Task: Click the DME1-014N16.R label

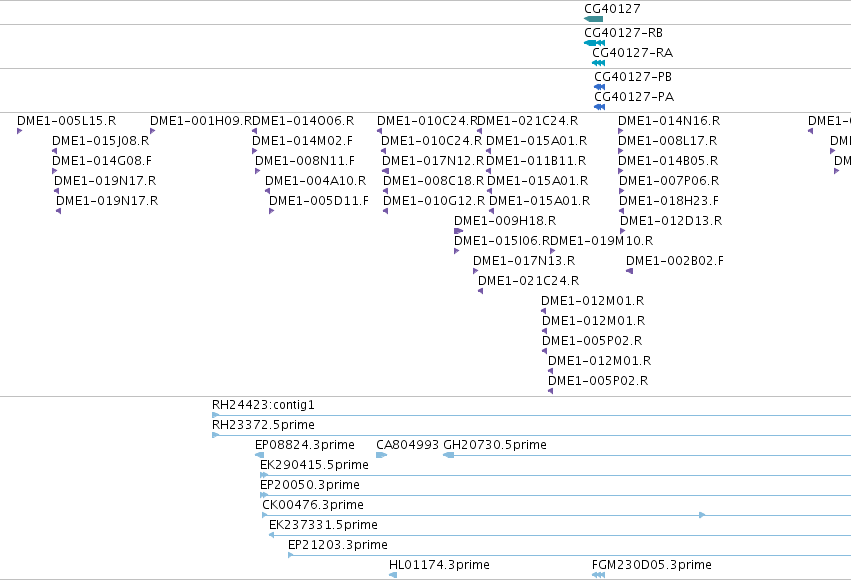Action: [669, 120]
